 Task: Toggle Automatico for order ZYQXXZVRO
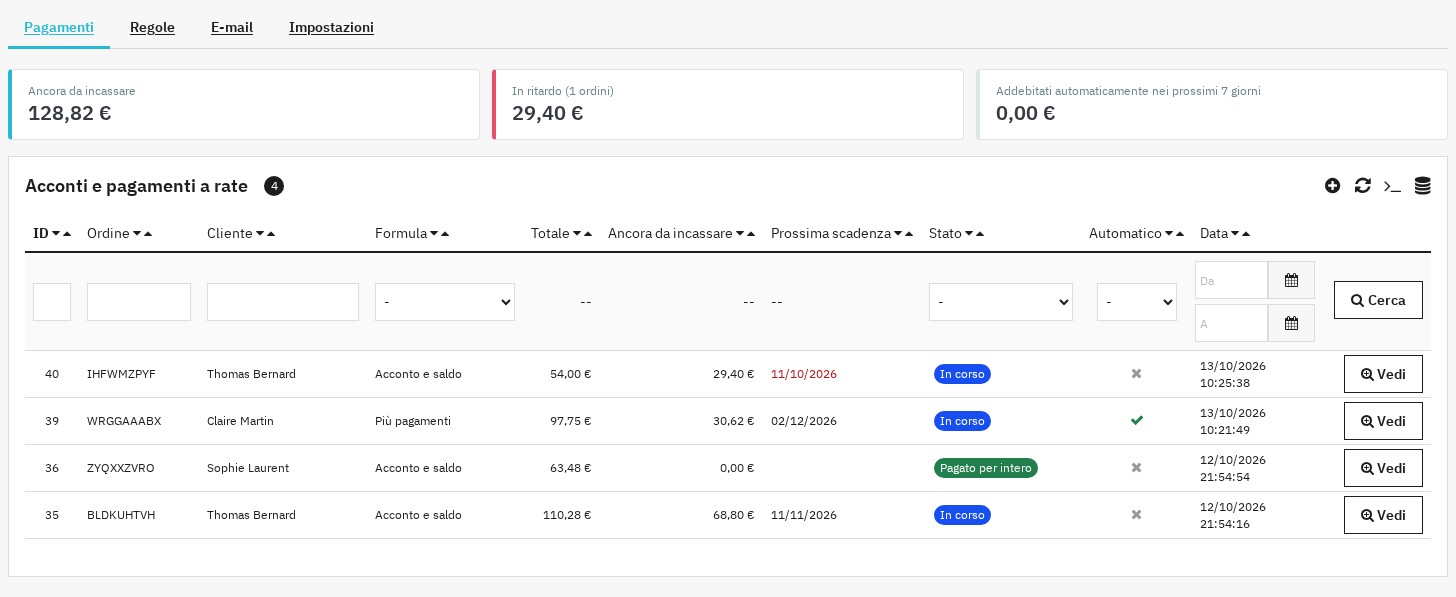[x=1136, y=468]
